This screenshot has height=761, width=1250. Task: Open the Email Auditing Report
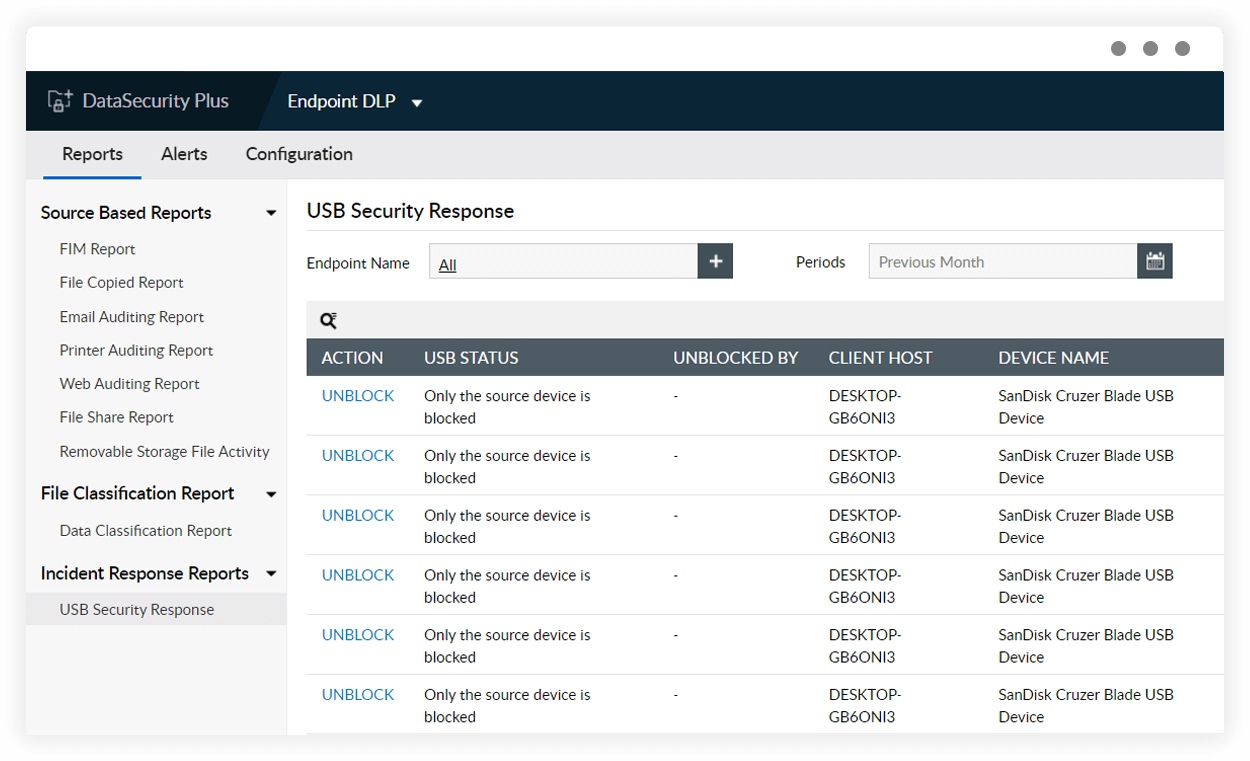click(131, 316)
